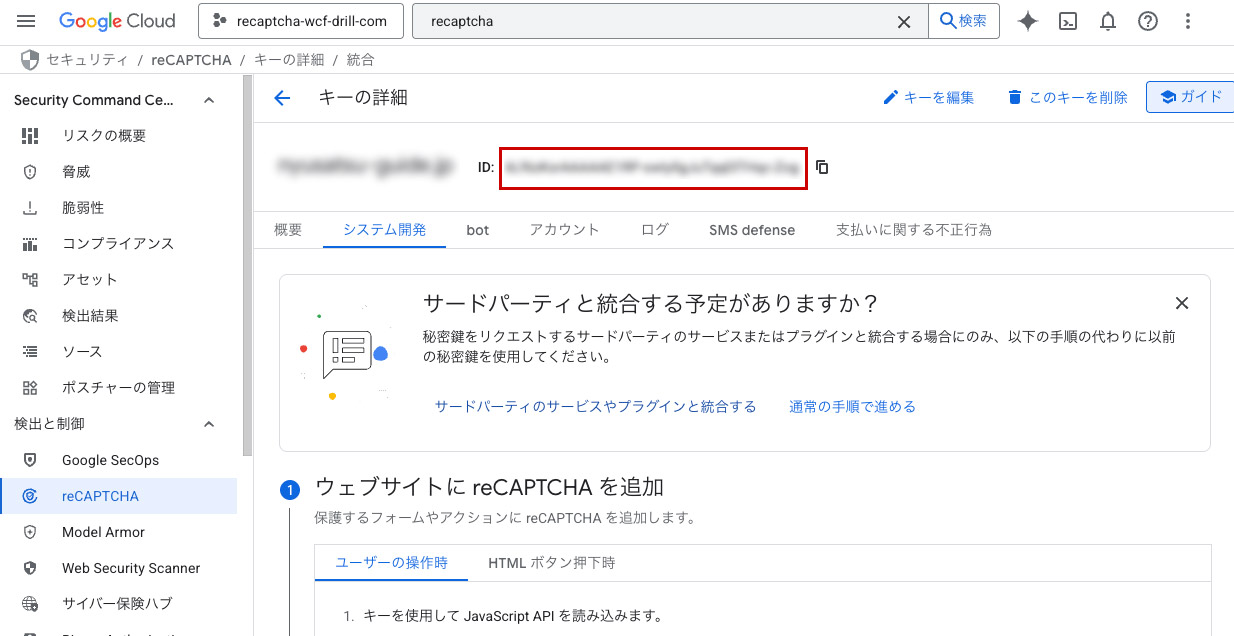Open コンプライアンス in the sidebar

tap(119, 244)
